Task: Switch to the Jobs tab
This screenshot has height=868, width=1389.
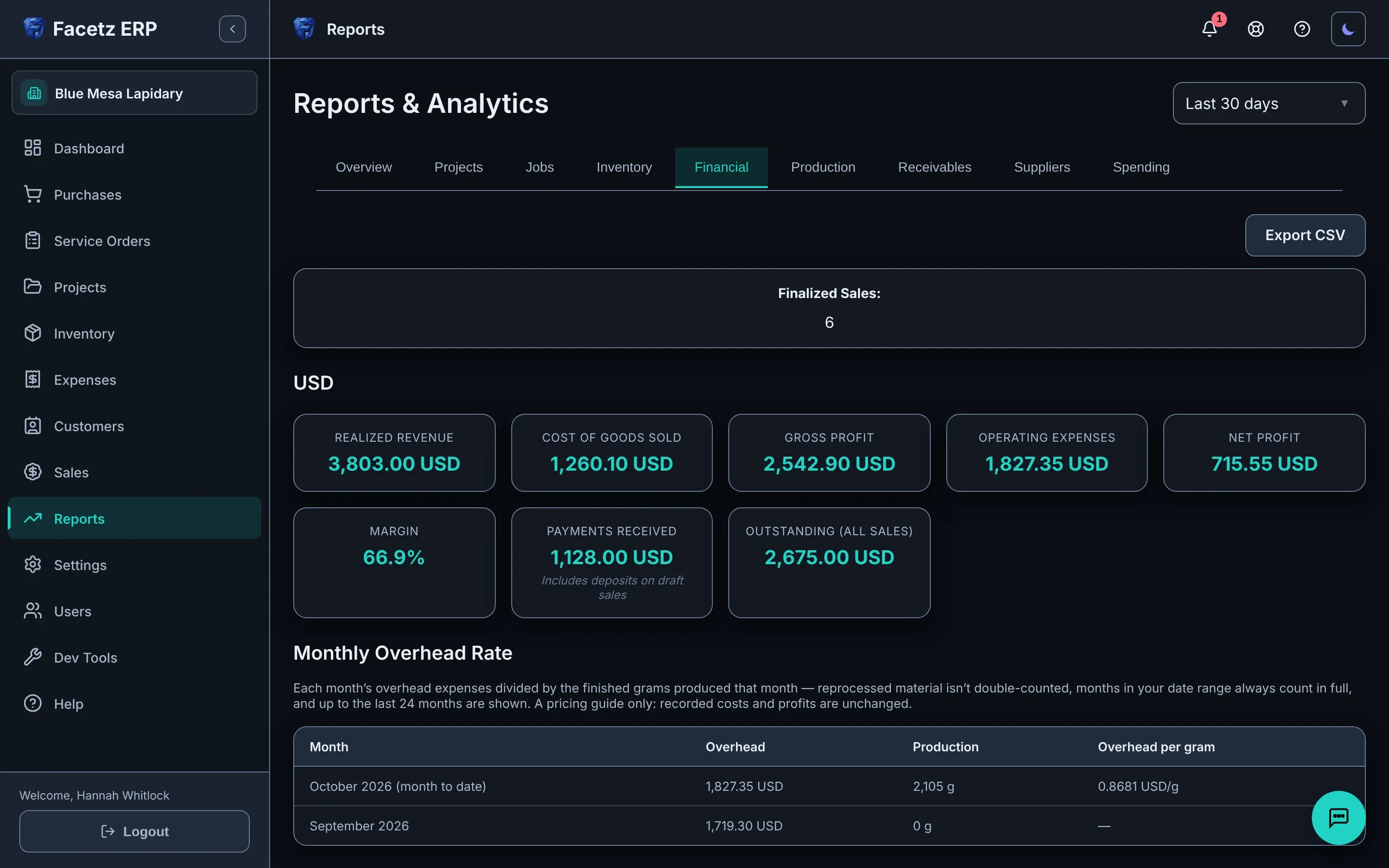Action: click(x=540, y=167)
